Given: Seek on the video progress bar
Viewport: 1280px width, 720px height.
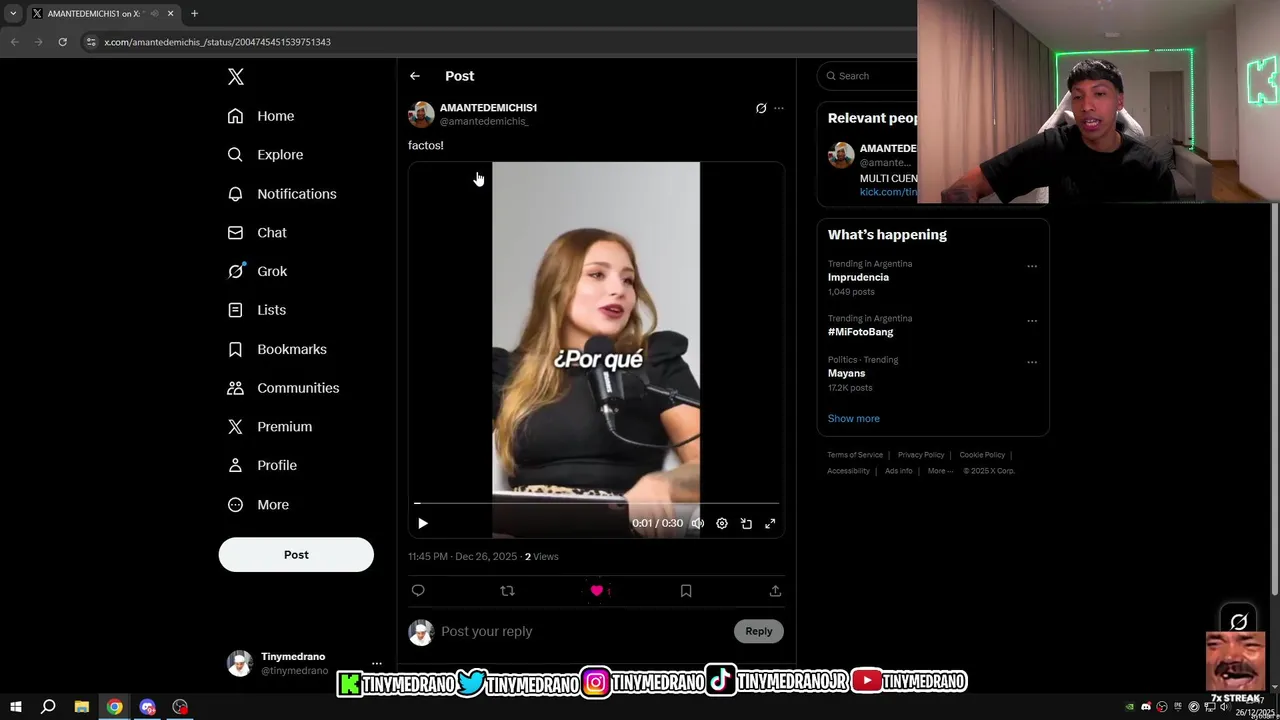Looking at the screenshot, I should click(596, 503).
